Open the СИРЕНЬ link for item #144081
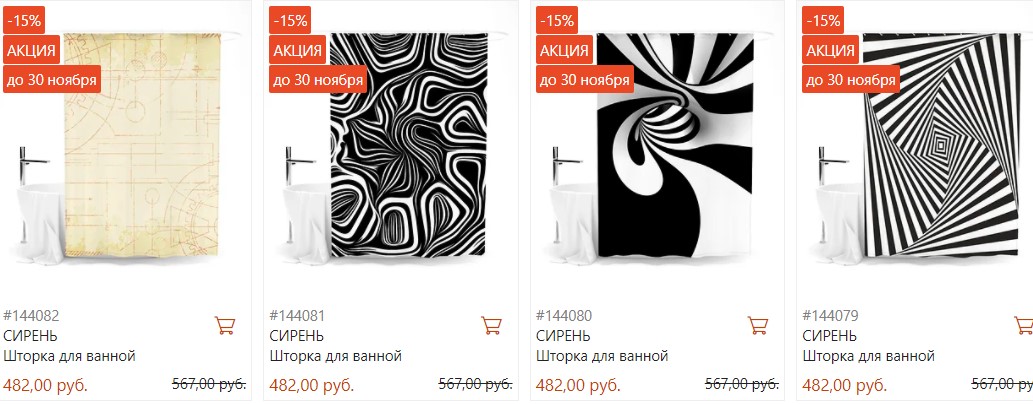 [296, 336]
